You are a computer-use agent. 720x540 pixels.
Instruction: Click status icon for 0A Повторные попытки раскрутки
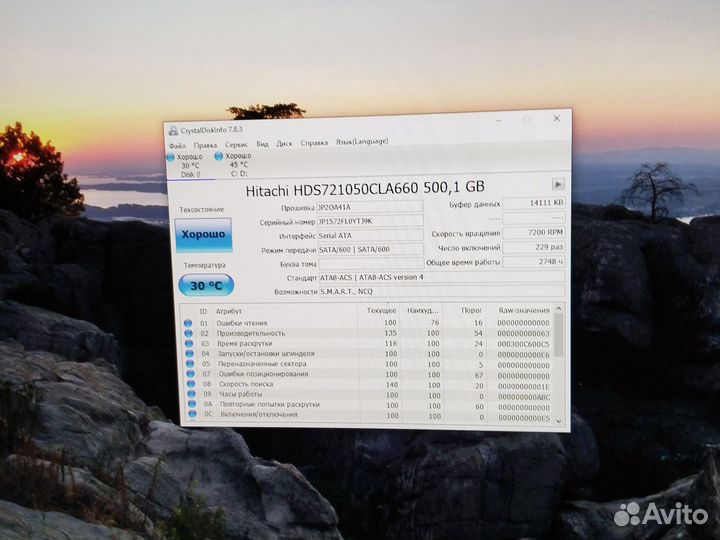tap(192, 404)
